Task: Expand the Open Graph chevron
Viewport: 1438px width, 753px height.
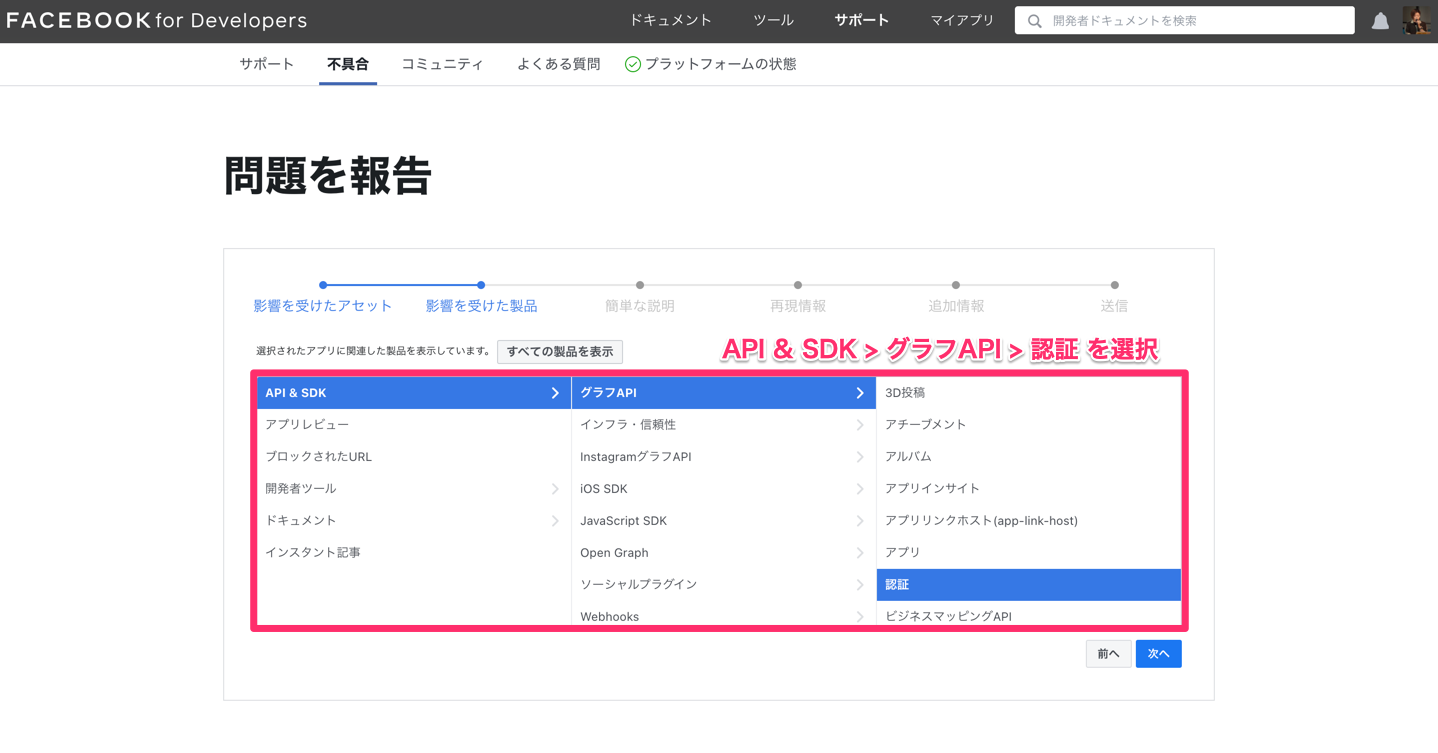Action: (860, 553)
